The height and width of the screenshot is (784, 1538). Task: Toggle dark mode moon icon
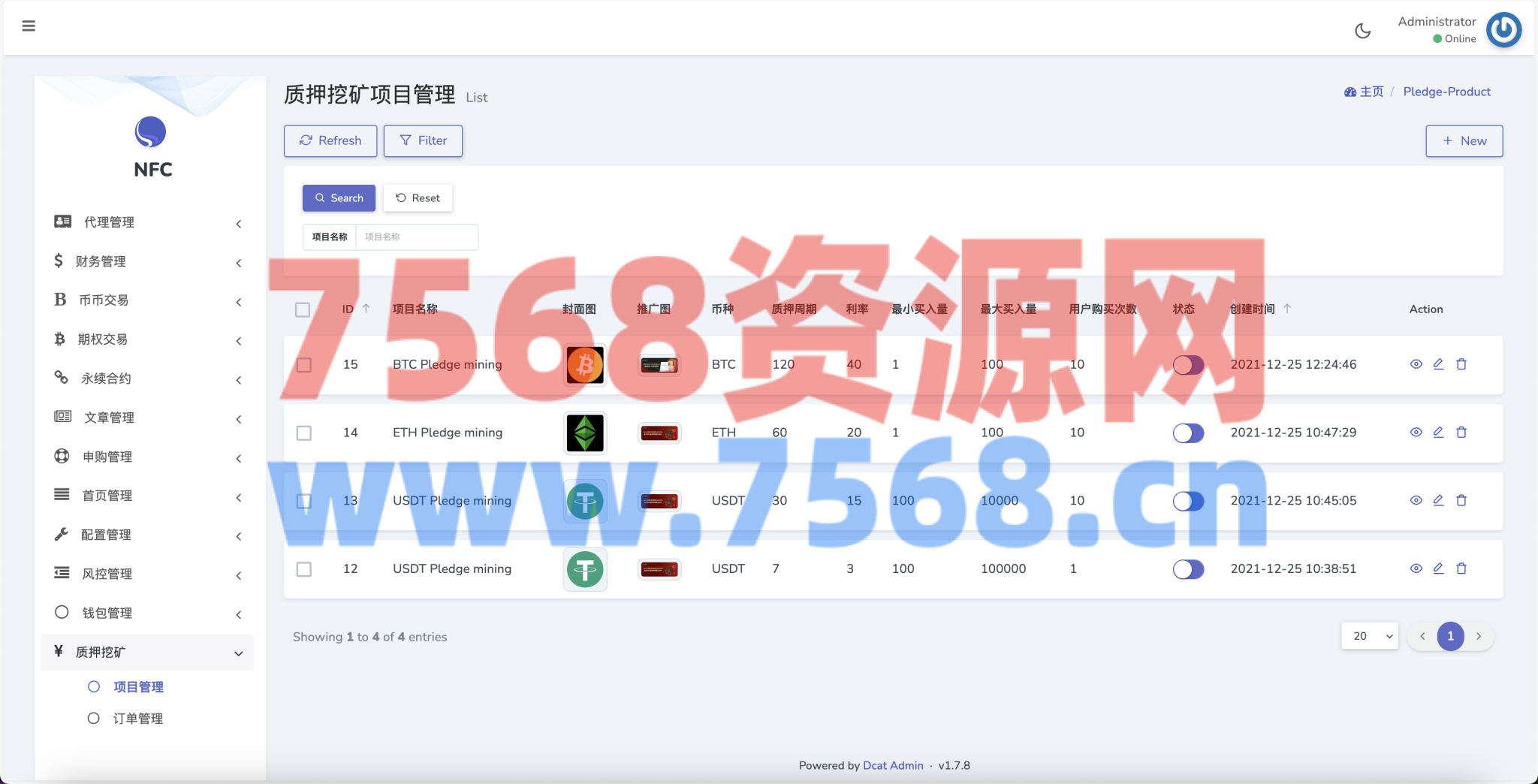pos(1362,31)
